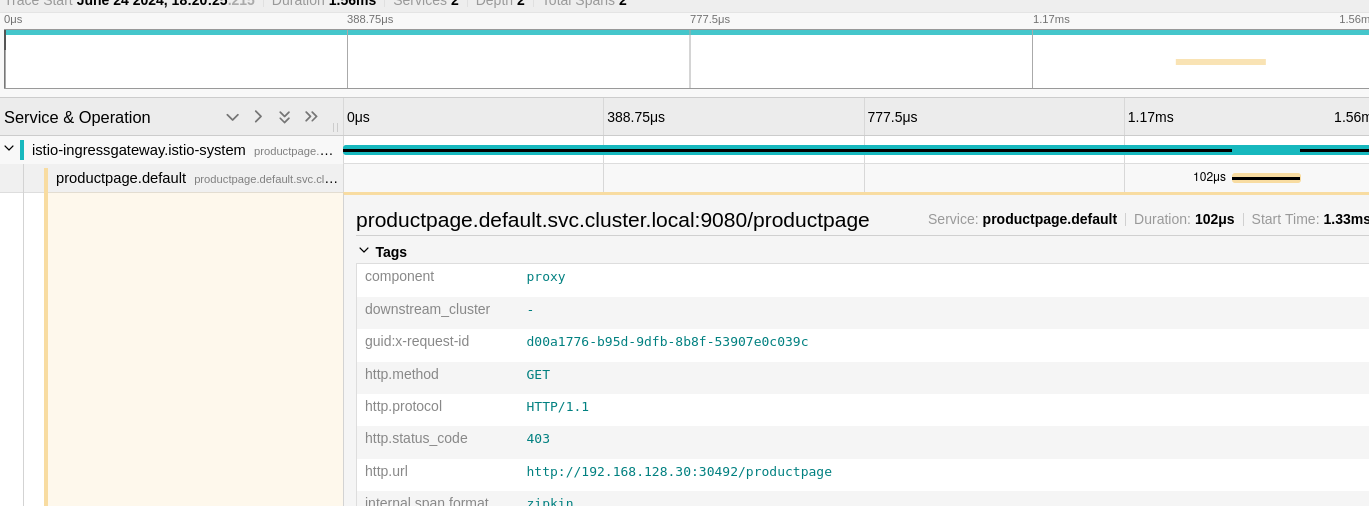Click the istio-ingressgateway teal span bar
1369x506 pixels.
point(856,150)
